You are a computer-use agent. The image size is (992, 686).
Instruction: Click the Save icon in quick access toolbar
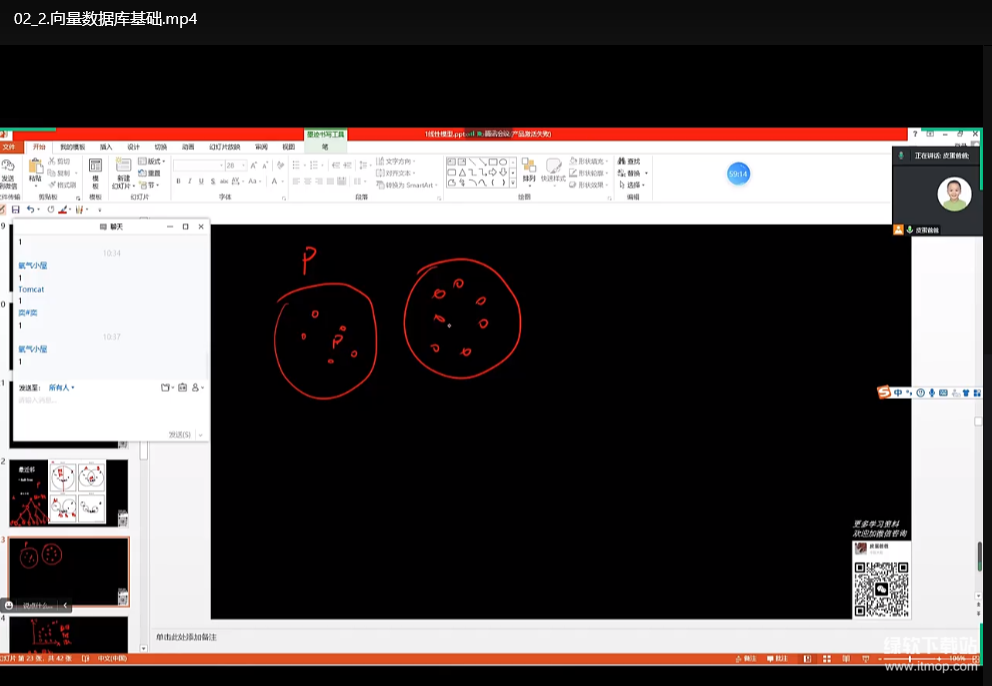(15, 209)
